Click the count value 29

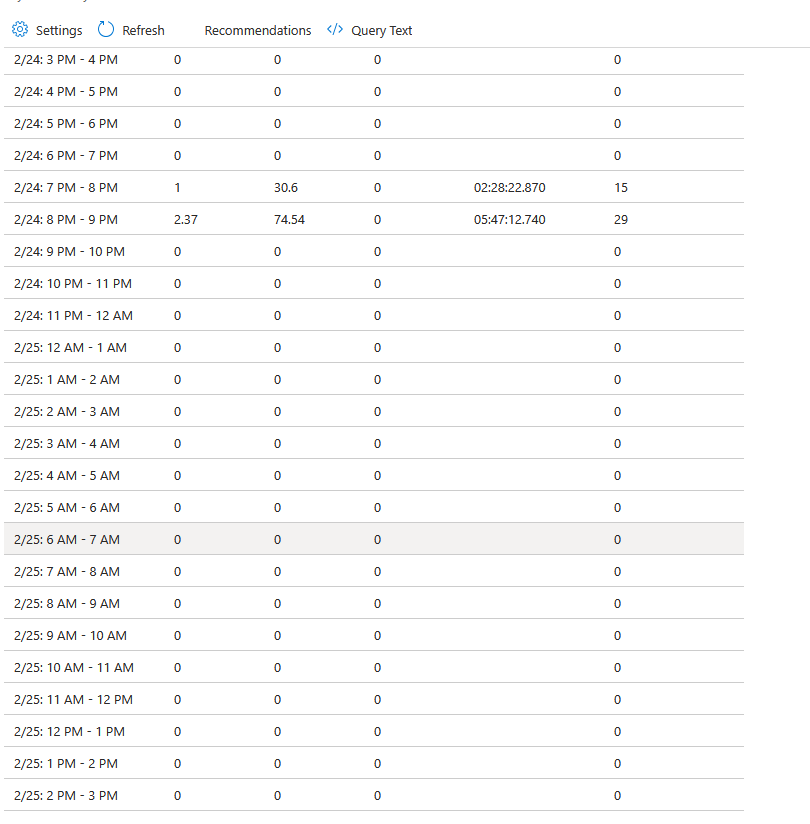pyautogui.click(x=621, y=220)
